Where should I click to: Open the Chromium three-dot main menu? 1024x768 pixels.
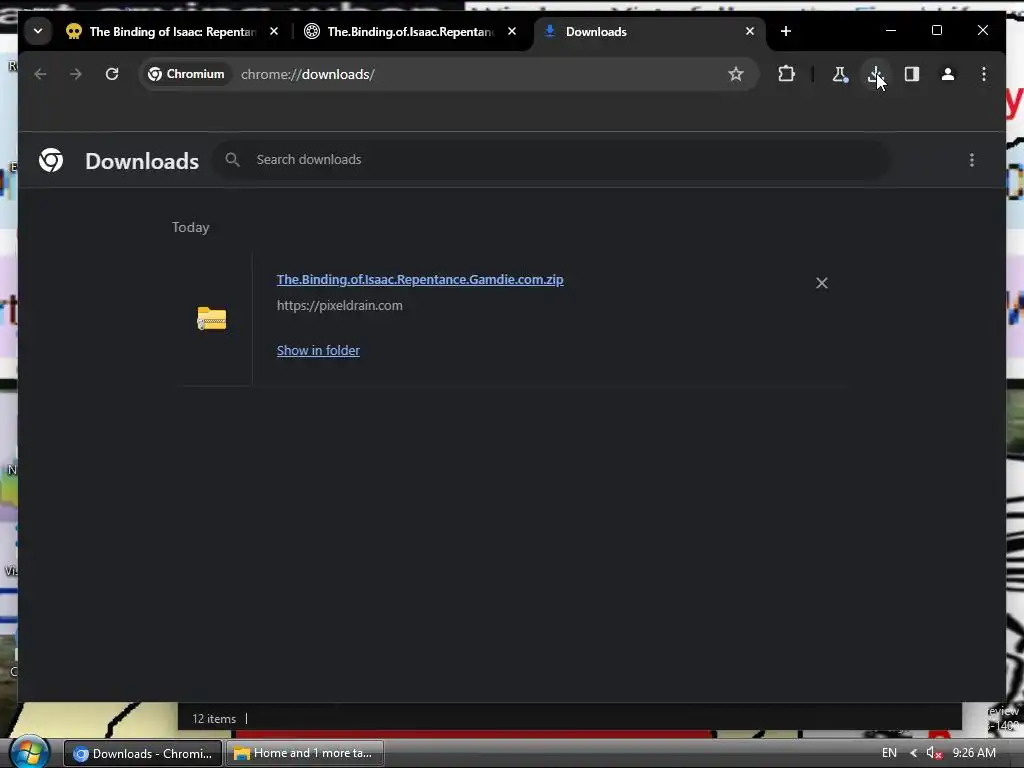(x=984, y=74)
